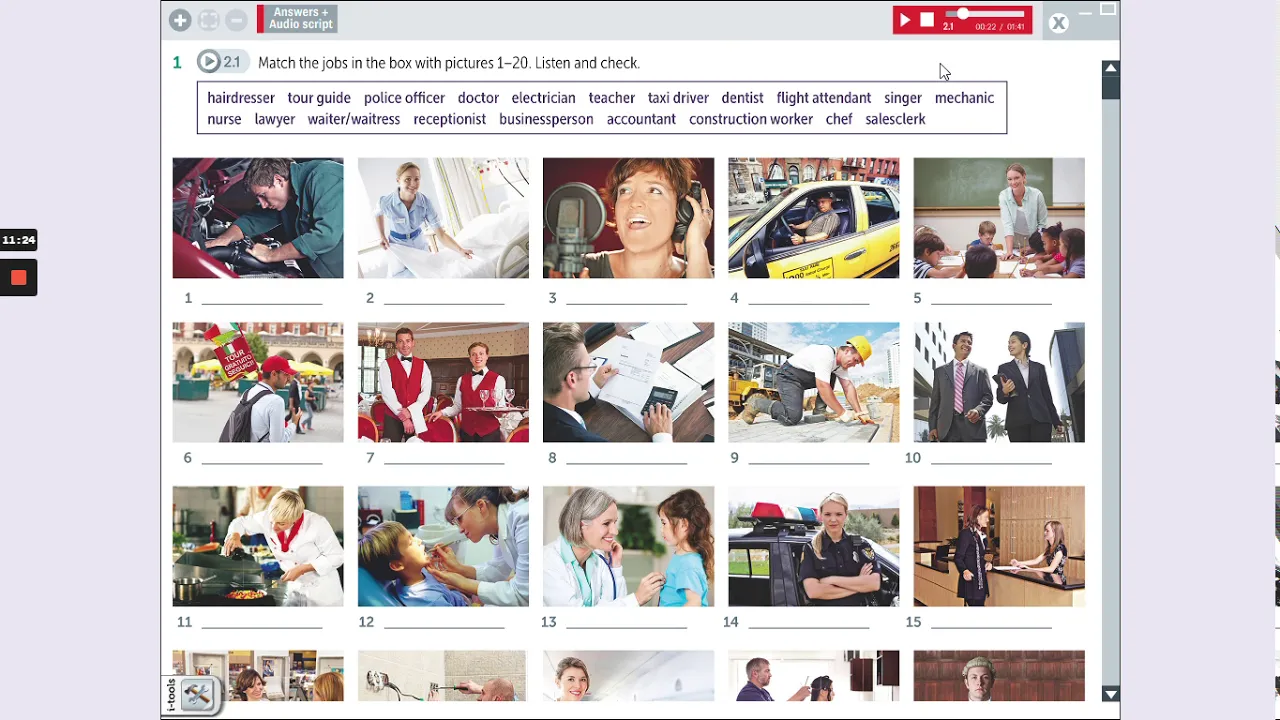Select picture 13 of the doctor
The image size is (1280, 720).
coord(628,546)
